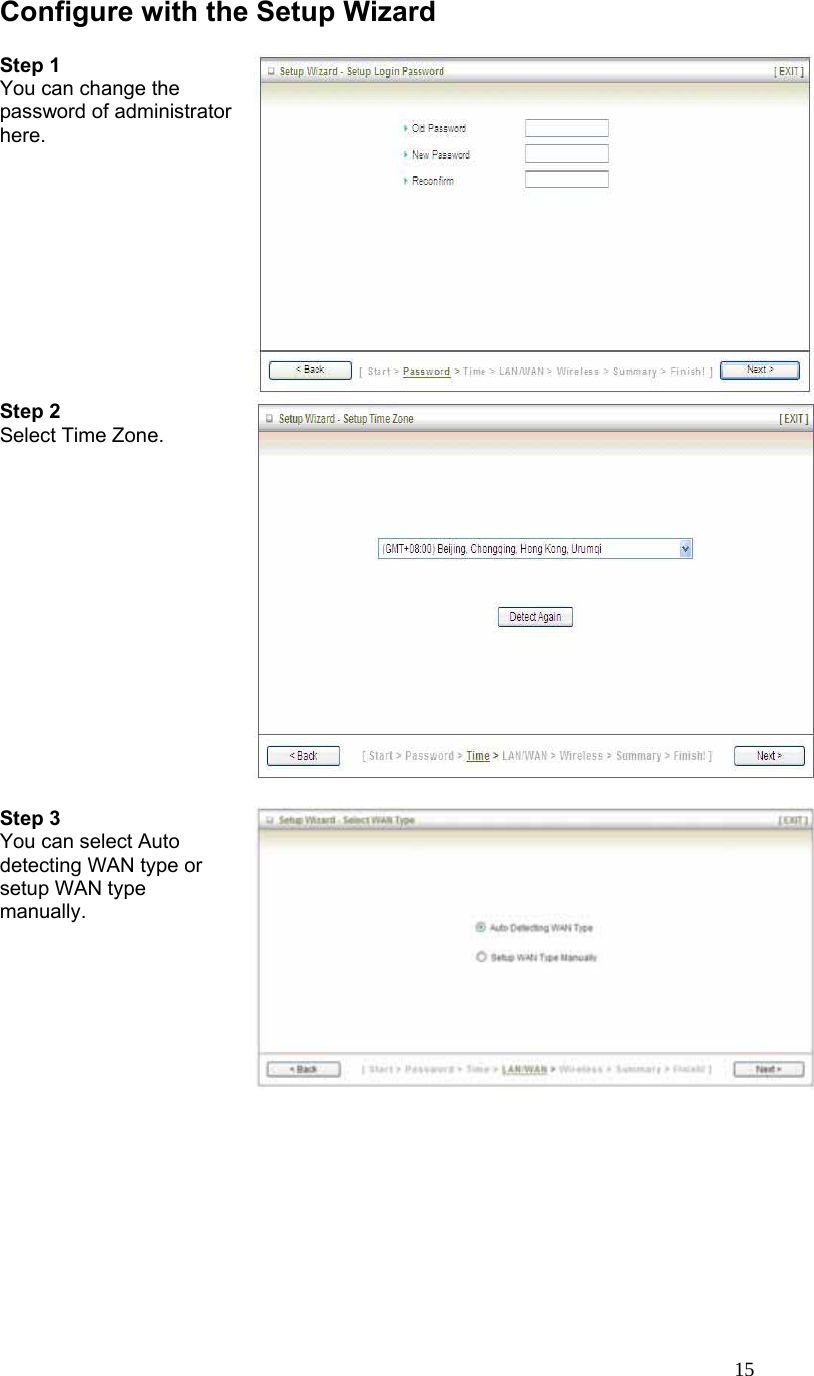Click the Time breadcrumb step in Step 2
Image resolution: width=814 pixels, height=1376 pixels.
point(478,756)
